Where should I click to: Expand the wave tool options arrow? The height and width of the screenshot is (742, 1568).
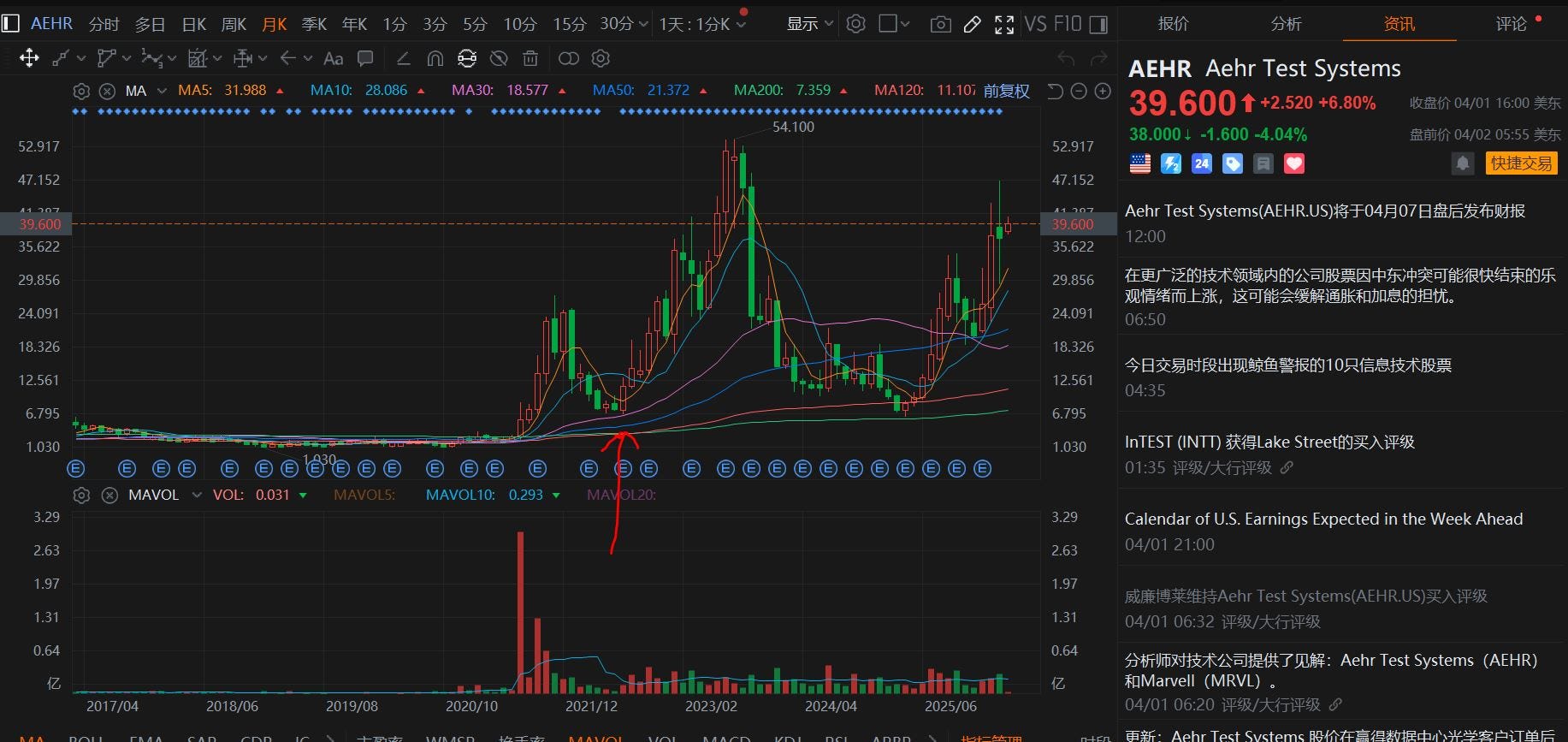pos(172,58)
